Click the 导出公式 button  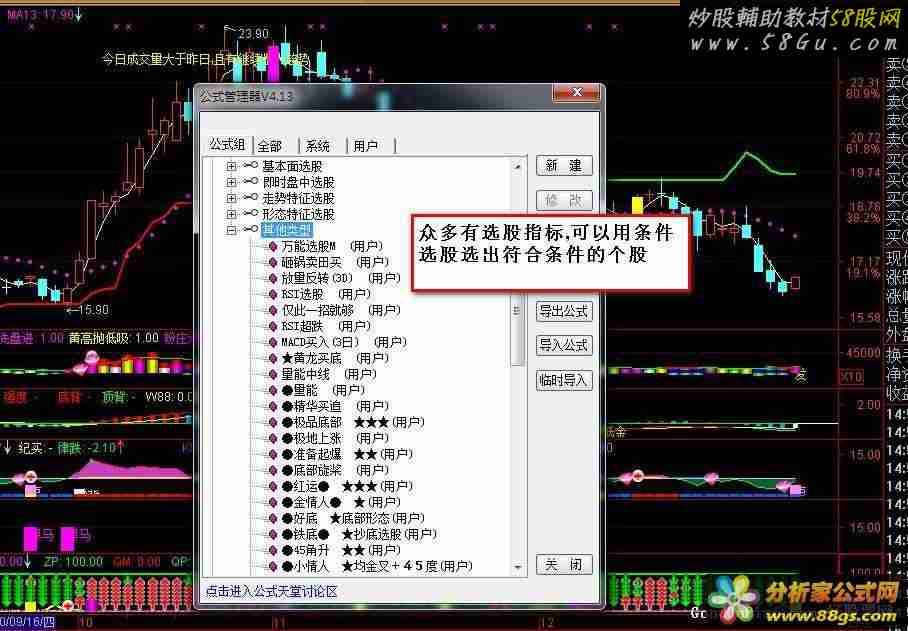(564, 312)
